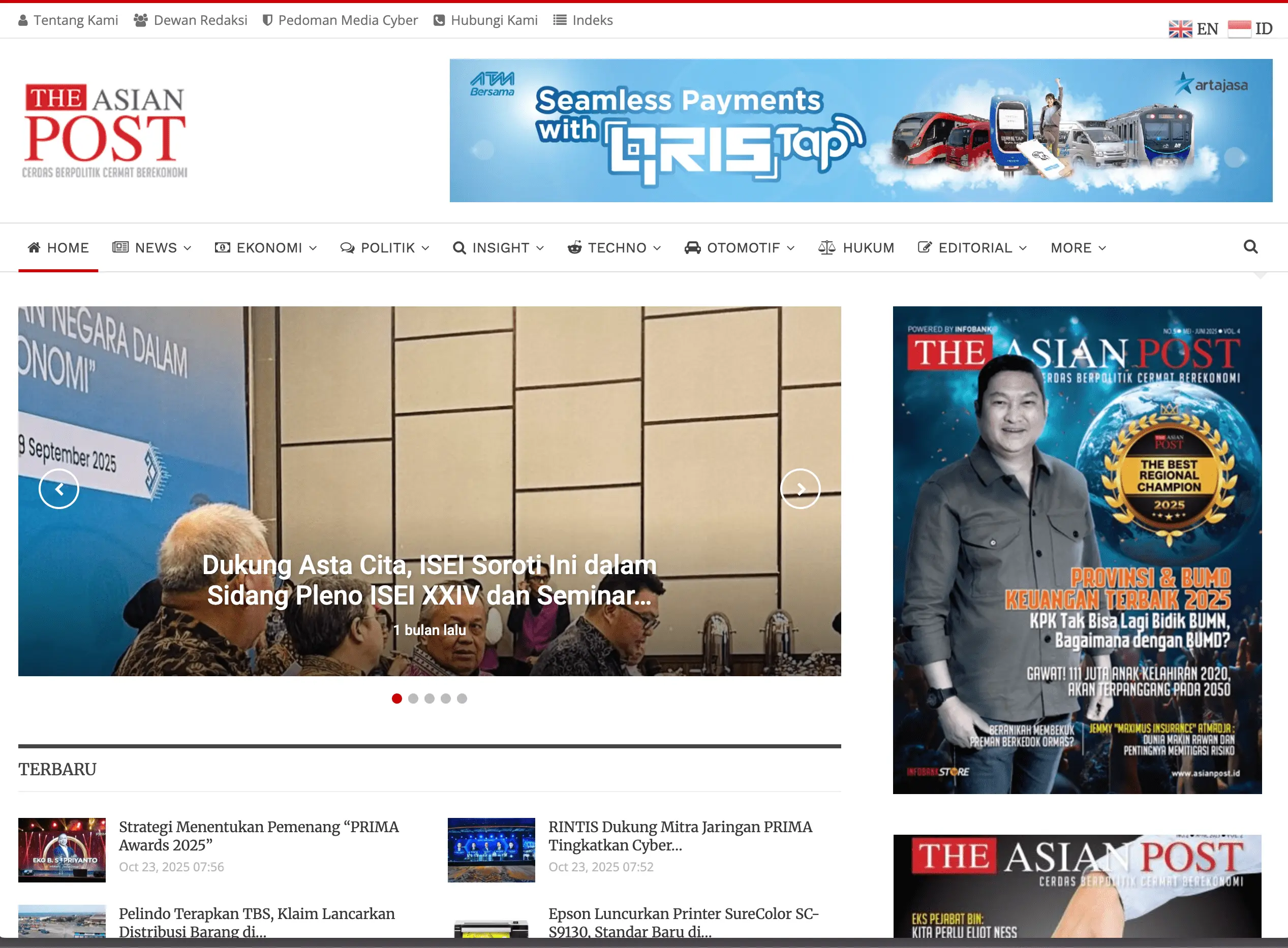Advance slider with right arrow button
This screenshot has height=948, width=1288.
click(x=800, y=489)
